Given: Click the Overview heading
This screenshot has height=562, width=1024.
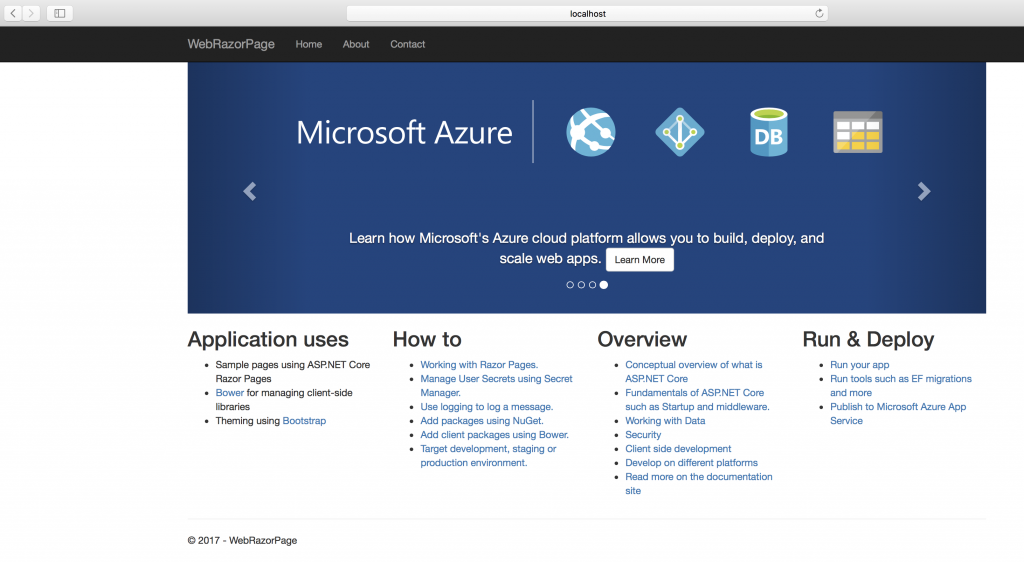Looking at the screenshot, I should tap(642, 339).
